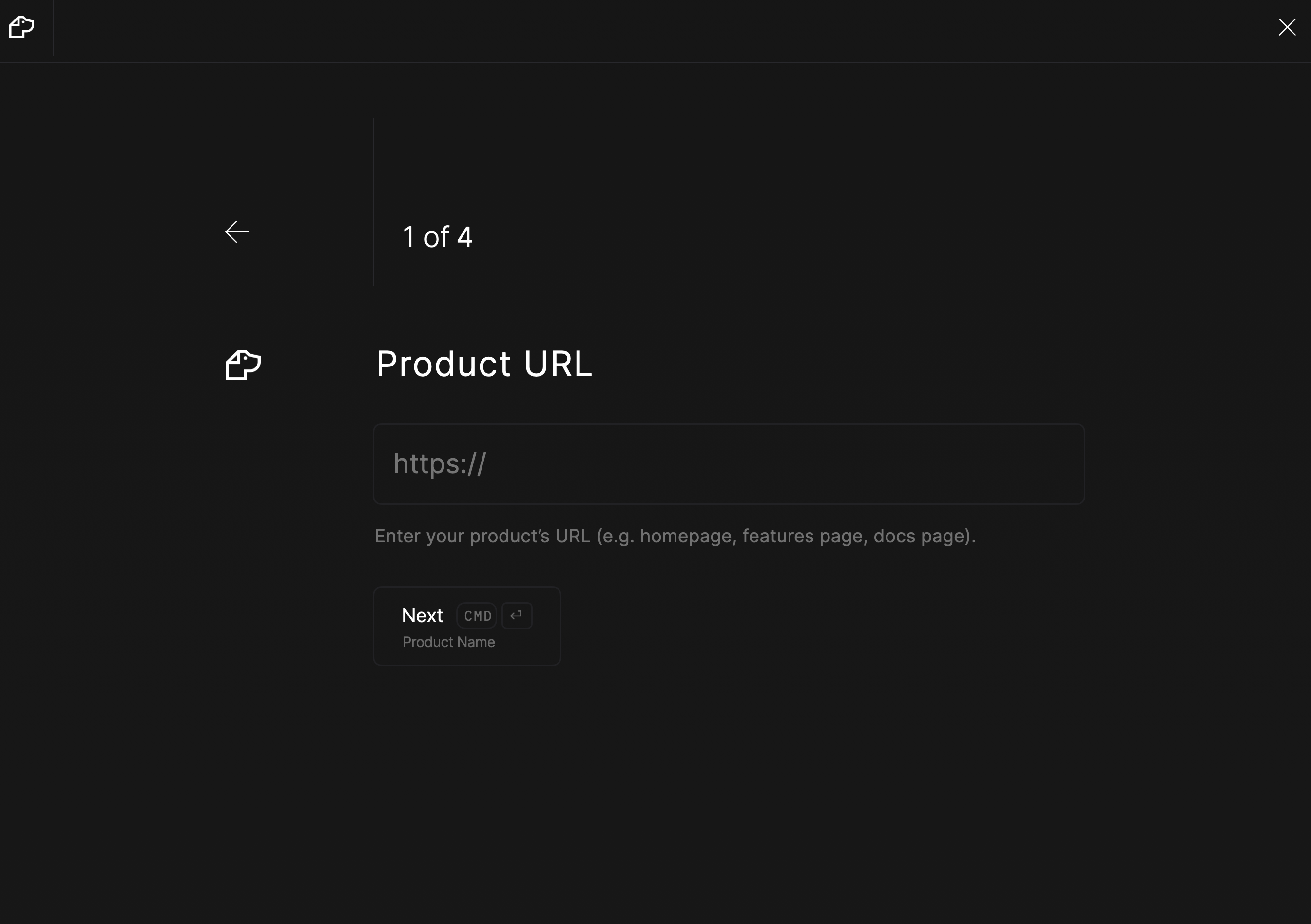This screenshot has width=1311, height=924.
Task: Click the Product Name label under Next
Action: (x=448, y=642)
